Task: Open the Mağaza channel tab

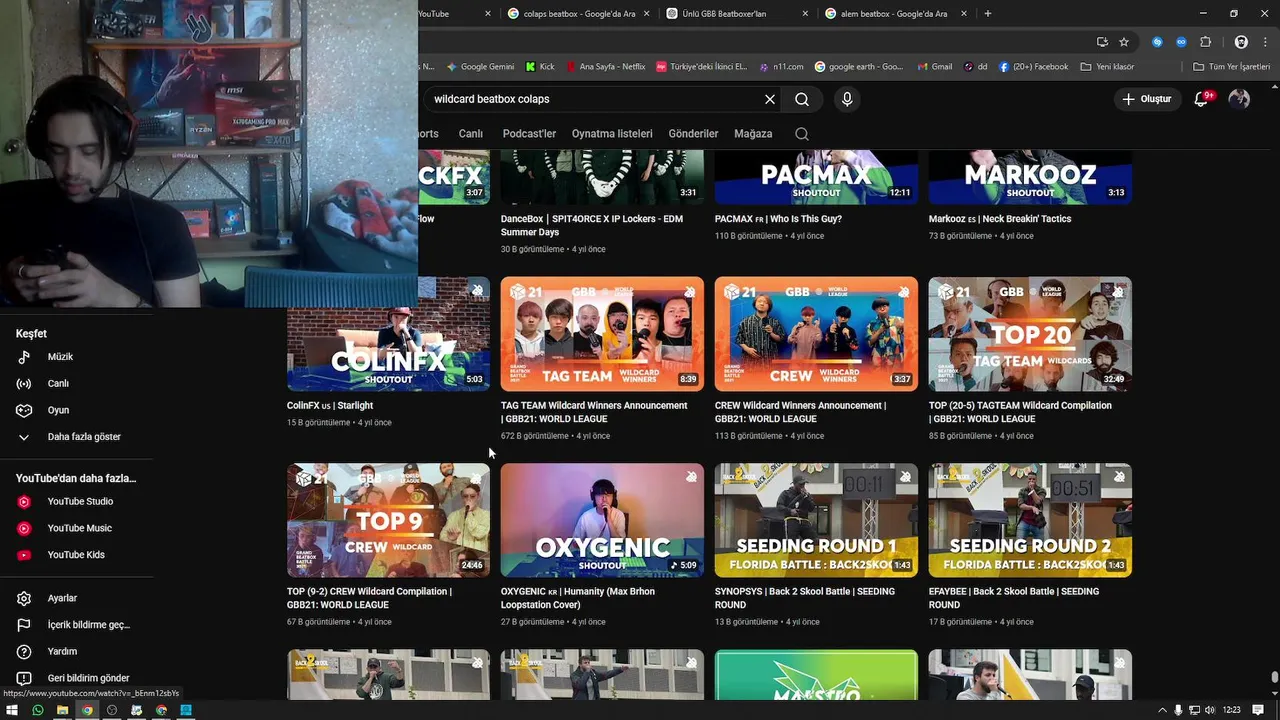Action: click(x=753, y=134)
